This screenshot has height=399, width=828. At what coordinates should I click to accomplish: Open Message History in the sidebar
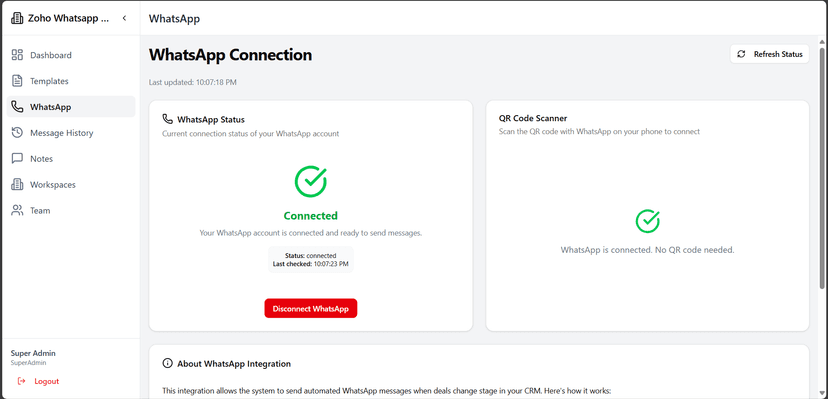click(x=71, y=132)
